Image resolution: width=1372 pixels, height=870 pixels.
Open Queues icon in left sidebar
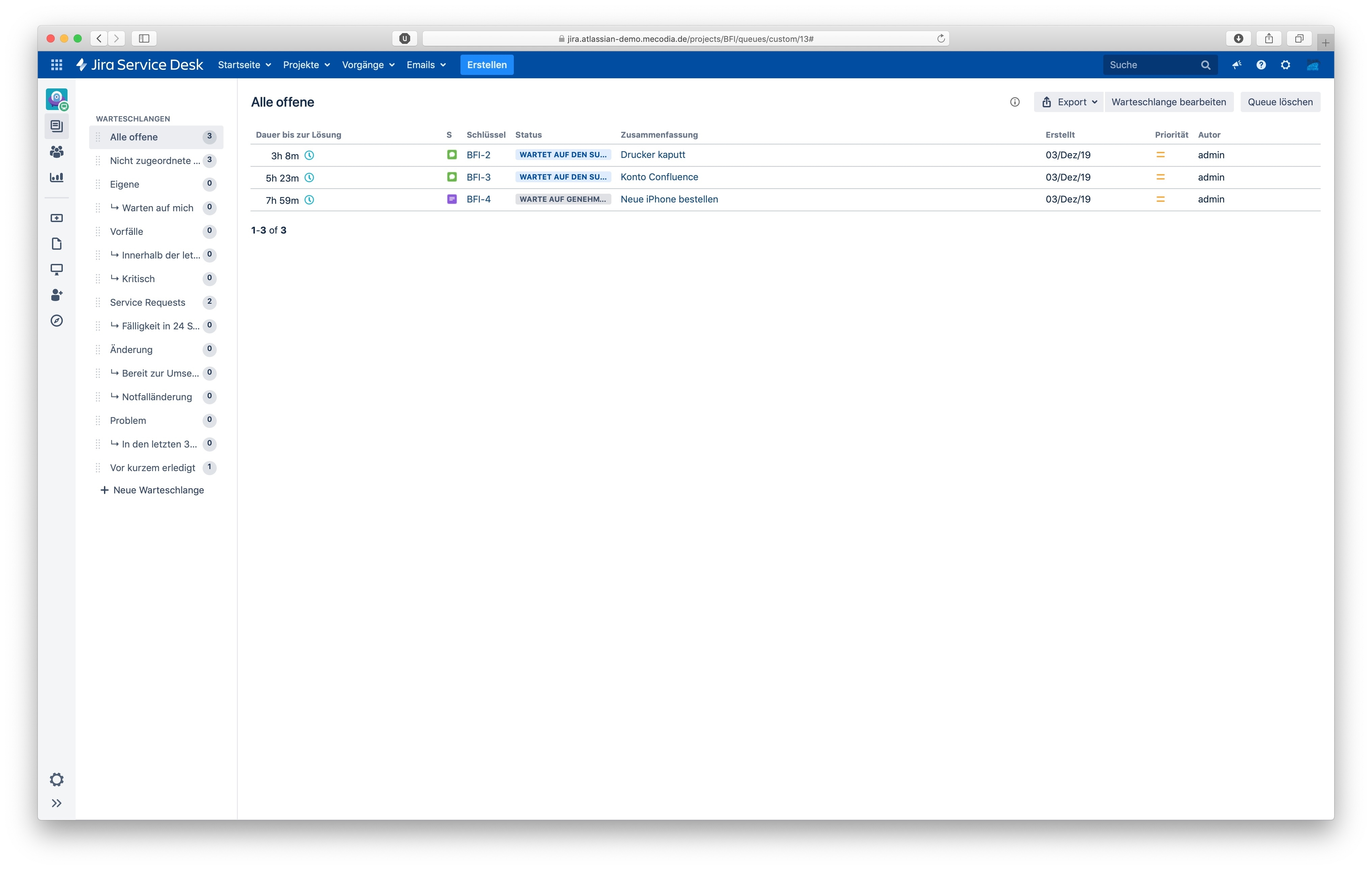(x=56, y=126)
